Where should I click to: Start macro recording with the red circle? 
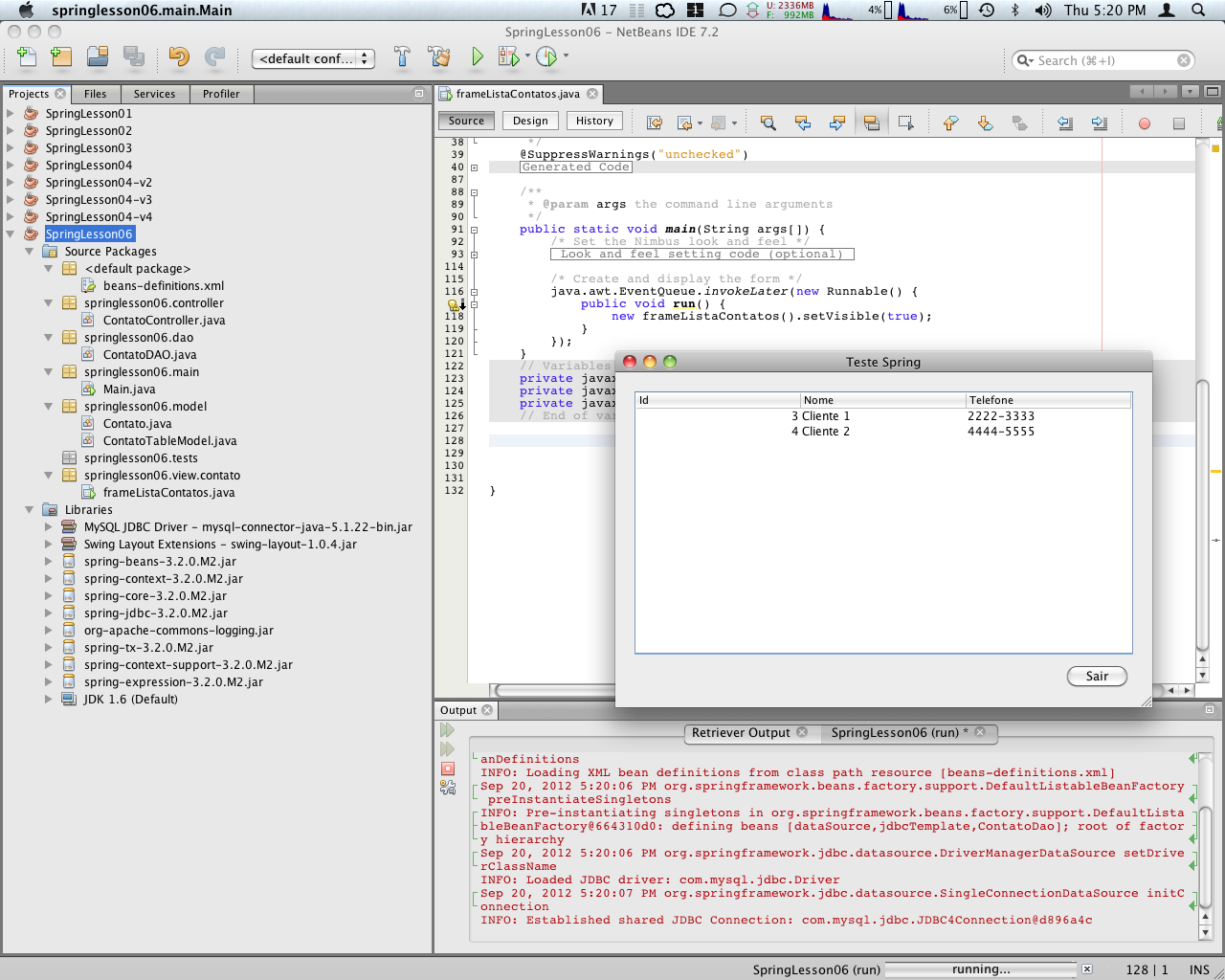[x=1144, y=123]
